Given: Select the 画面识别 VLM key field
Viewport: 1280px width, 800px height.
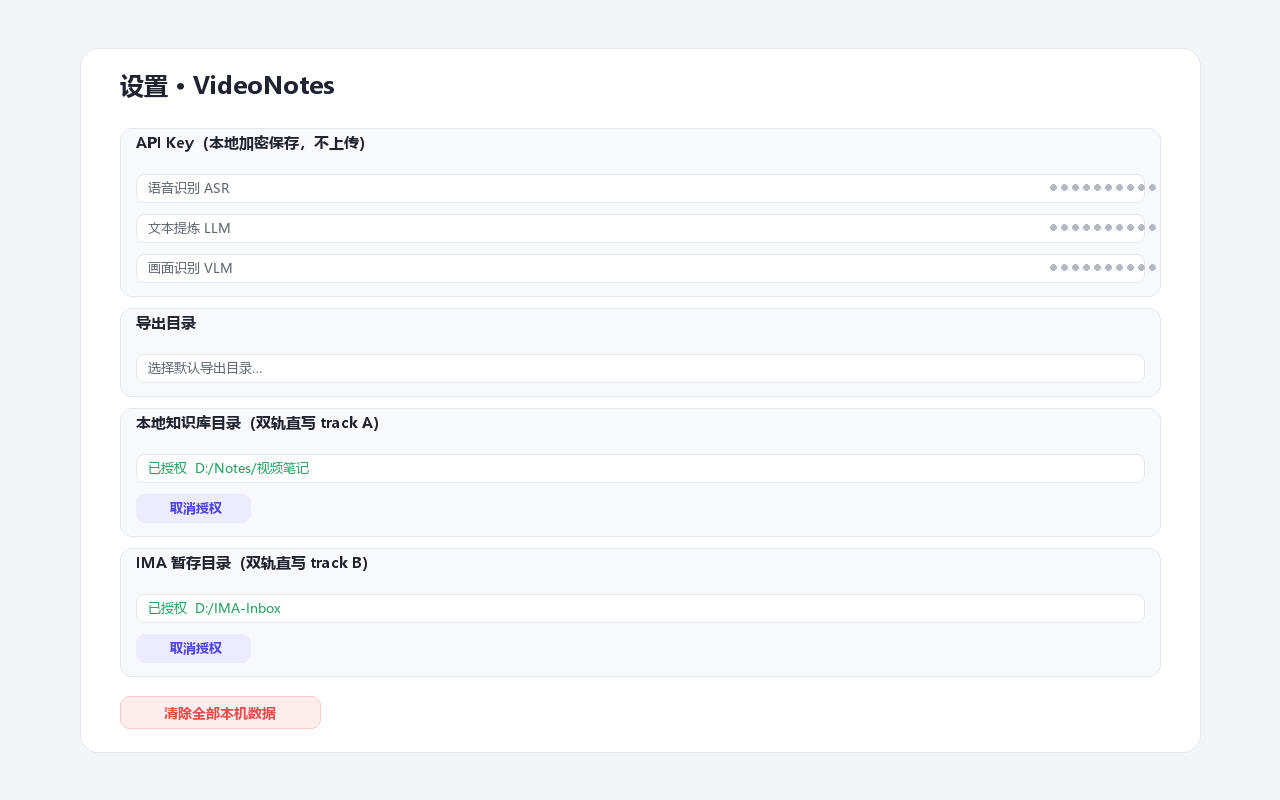Looking at the screenshot, I should coord(640,268).
